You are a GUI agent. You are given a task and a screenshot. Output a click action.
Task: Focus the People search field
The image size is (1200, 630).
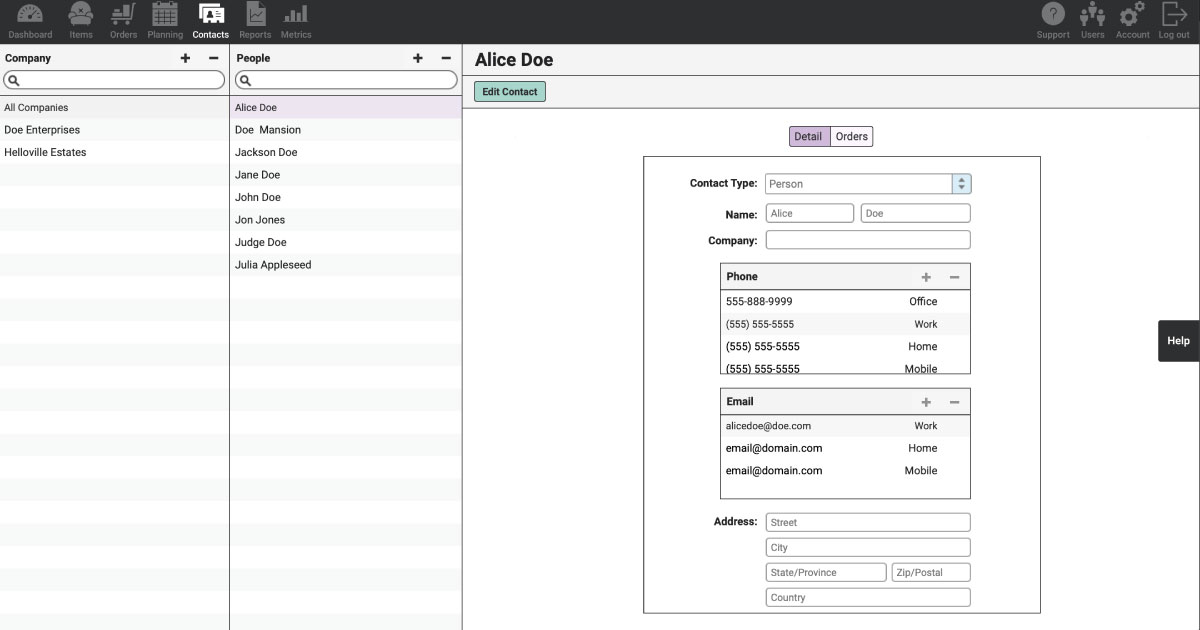point(346,80)
